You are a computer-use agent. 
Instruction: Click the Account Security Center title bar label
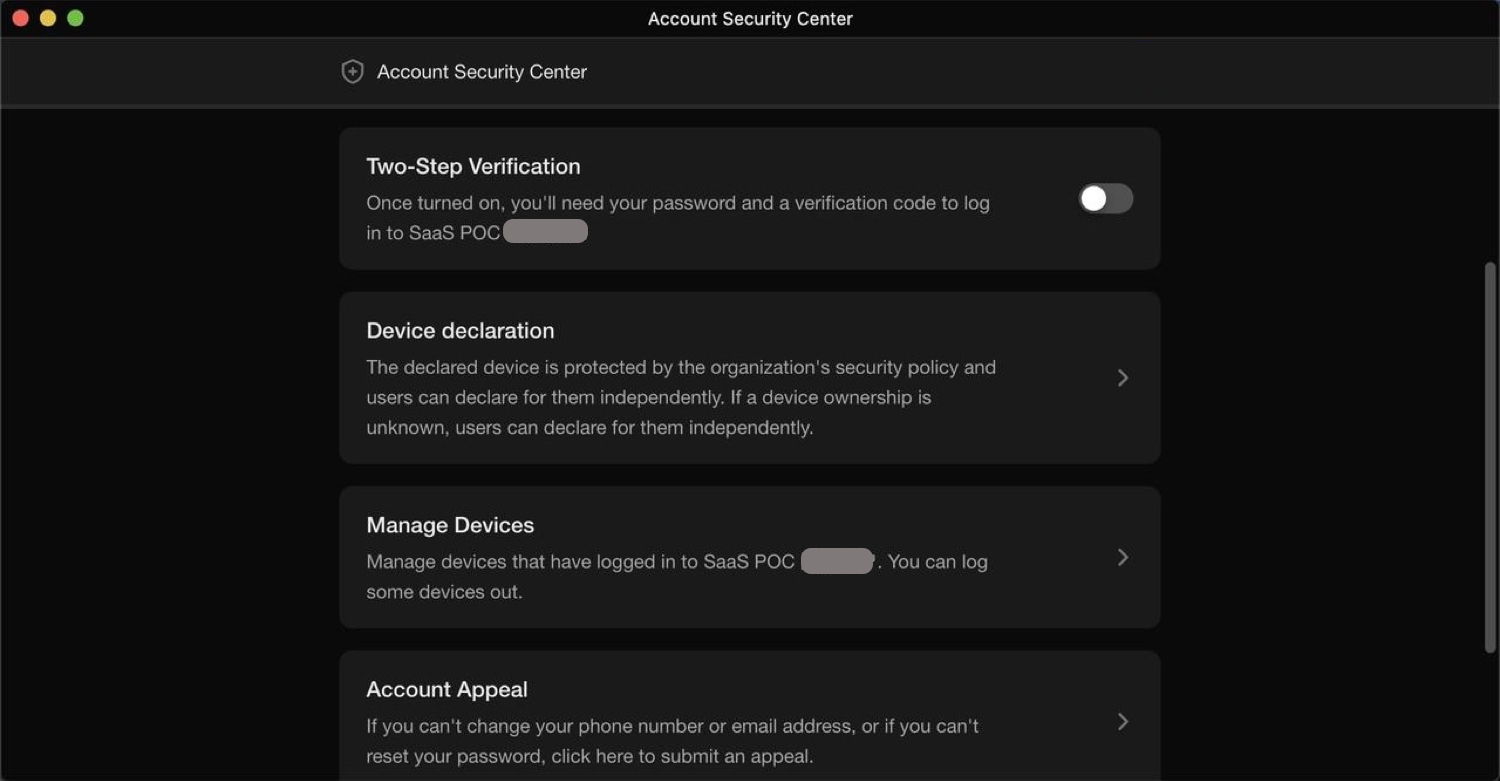click(750, 18)
